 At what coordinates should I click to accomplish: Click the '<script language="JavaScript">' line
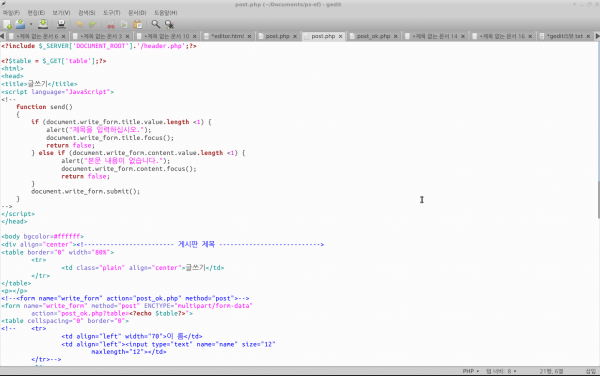click(x=57, y=92)
